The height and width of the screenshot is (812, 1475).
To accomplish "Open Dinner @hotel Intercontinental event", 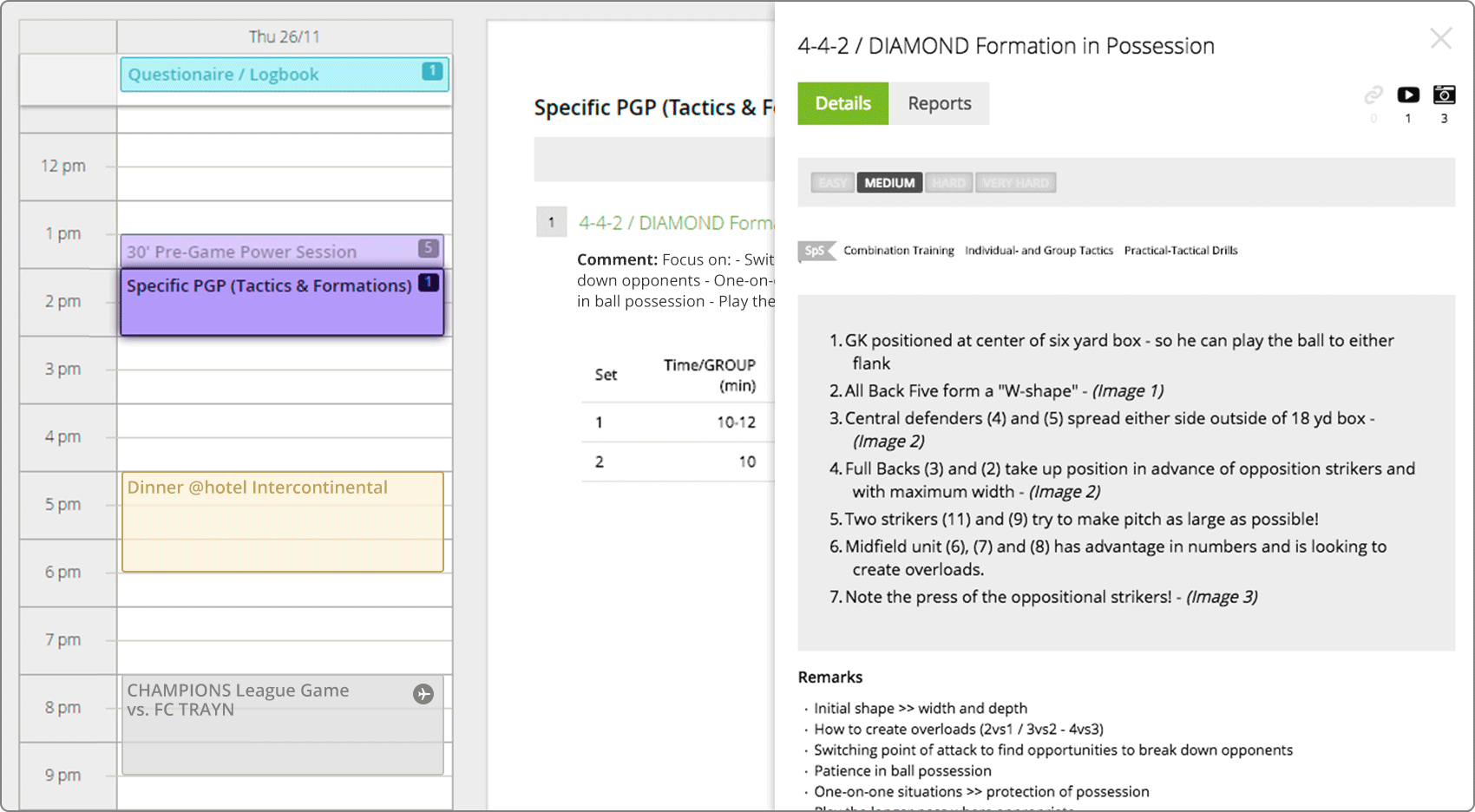I will click(282, 521).
